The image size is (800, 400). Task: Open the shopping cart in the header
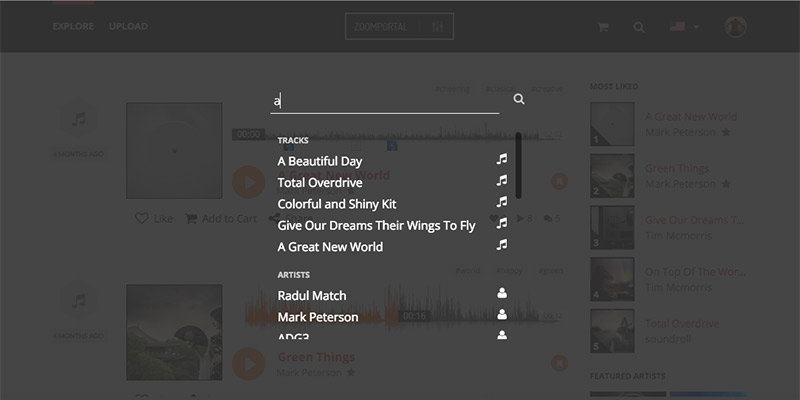[603, 27]
